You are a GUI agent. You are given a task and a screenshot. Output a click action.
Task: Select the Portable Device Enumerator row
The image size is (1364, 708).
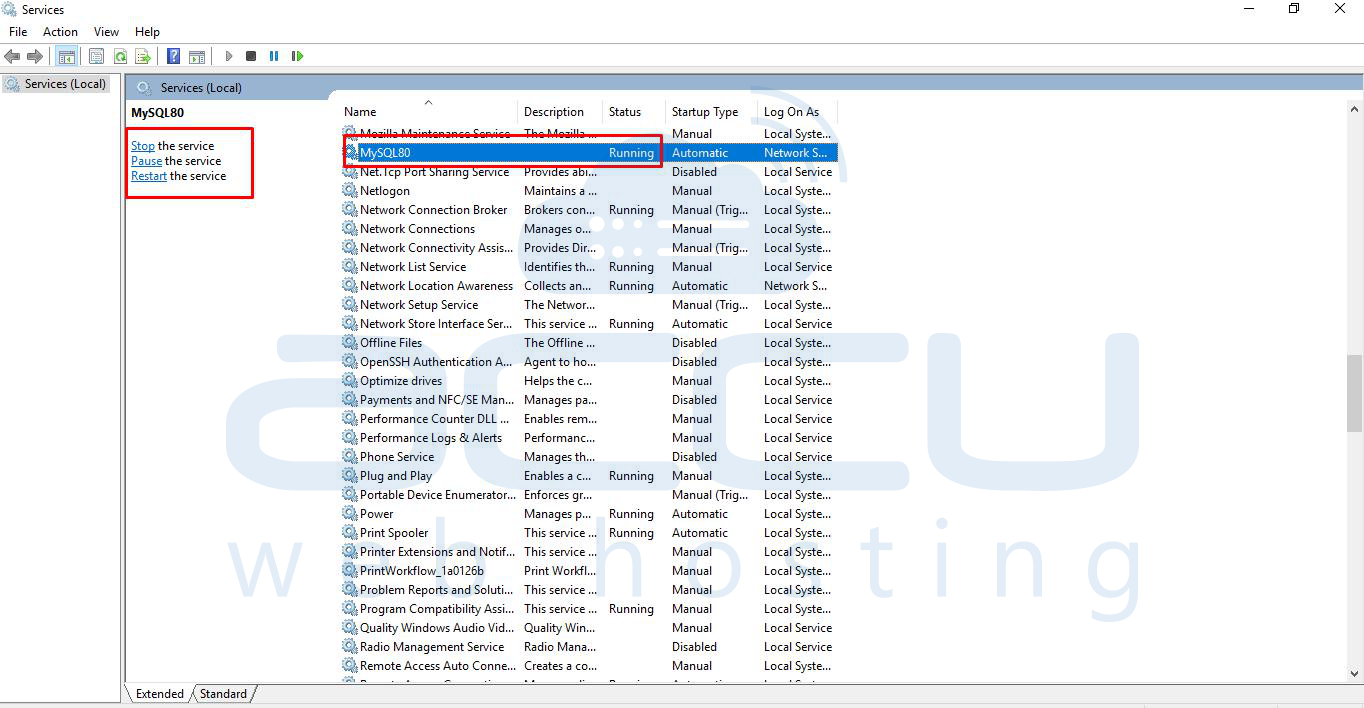(x=589, y=495)
